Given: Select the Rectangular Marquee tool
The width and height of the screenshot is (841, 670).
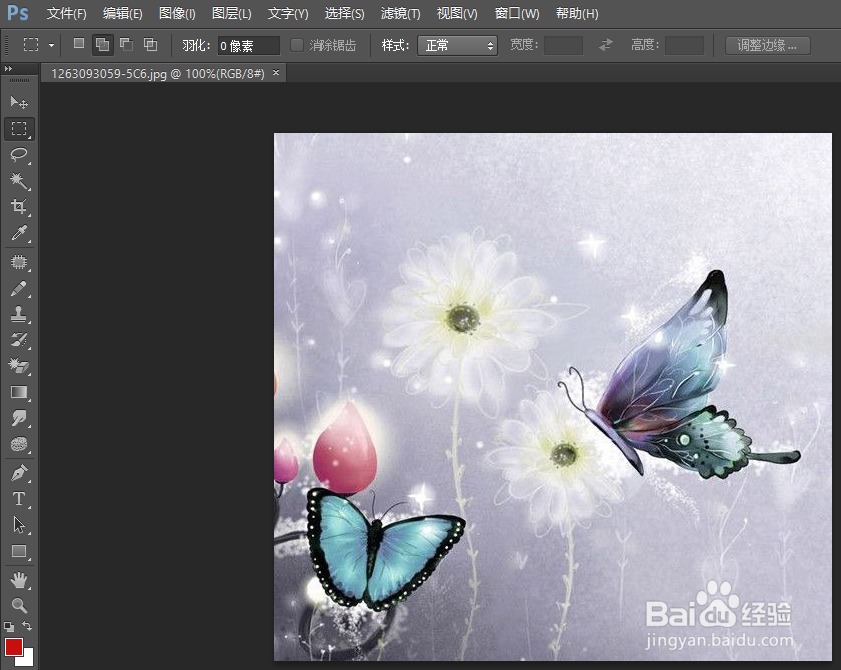Looking at the screenshot, I should [19, 128].
